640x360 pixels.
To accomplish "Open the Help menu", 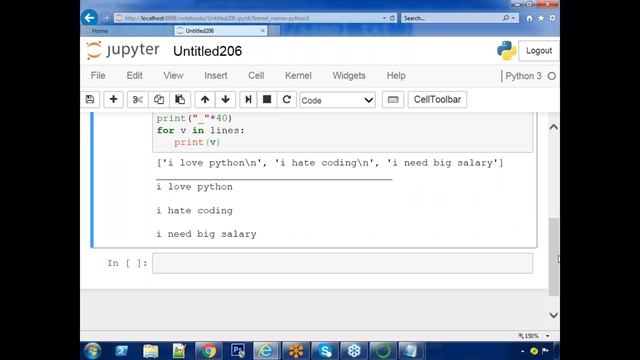I will pos(396,76).
